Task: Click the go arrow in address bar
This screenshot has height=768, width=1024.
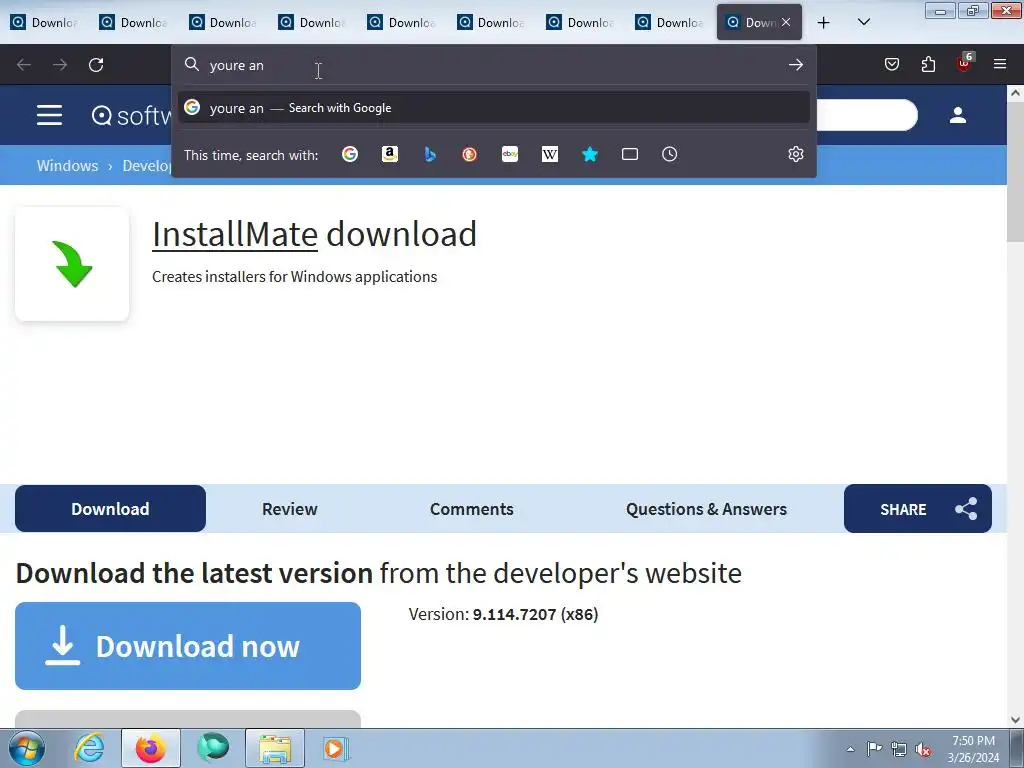Action: click(795, 65)
